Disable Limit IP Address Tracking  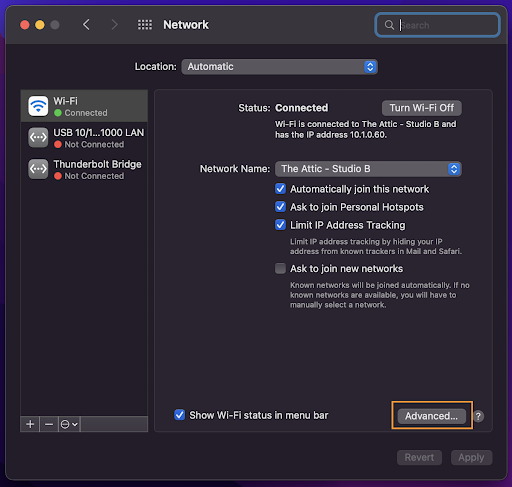pyautogui.click(x=280, y=225)
